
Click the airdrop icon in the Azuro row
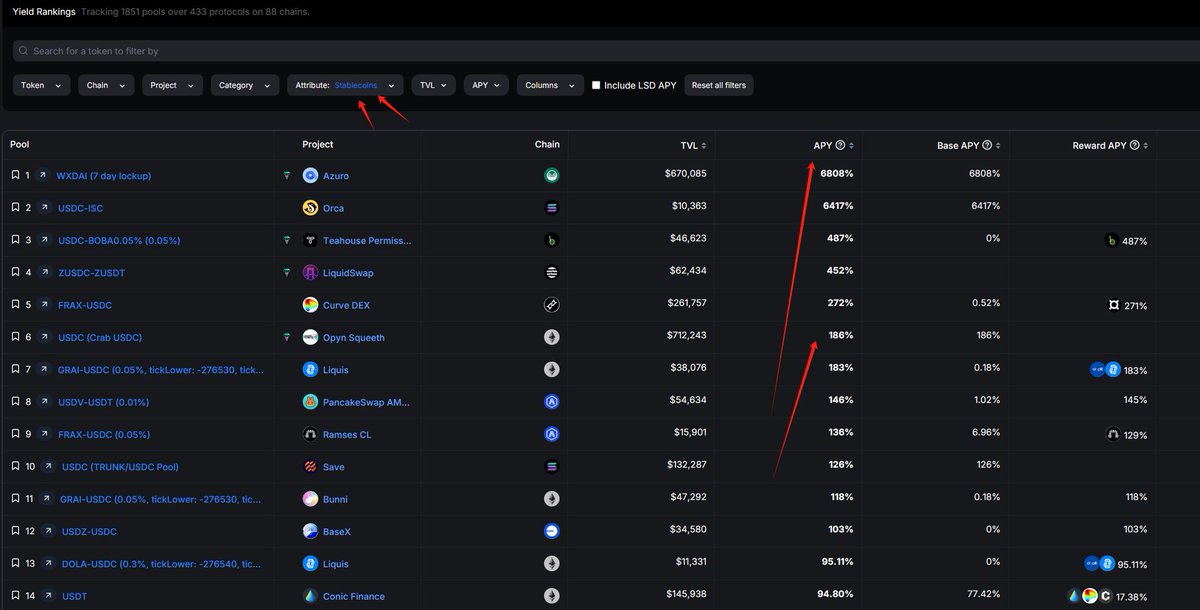point(287,175)
